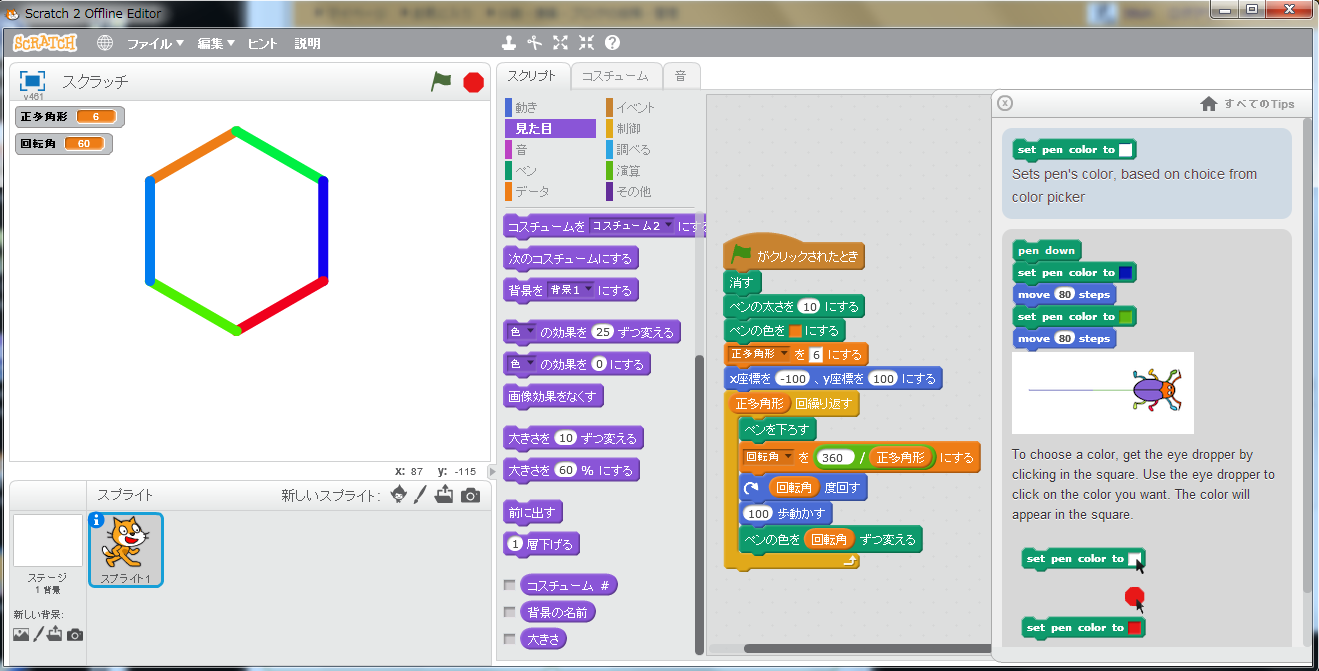Check the 背景の名前 reporter checkbox
The height and width of the screenshot is (671, 1319).
click(x=510, y=612)
